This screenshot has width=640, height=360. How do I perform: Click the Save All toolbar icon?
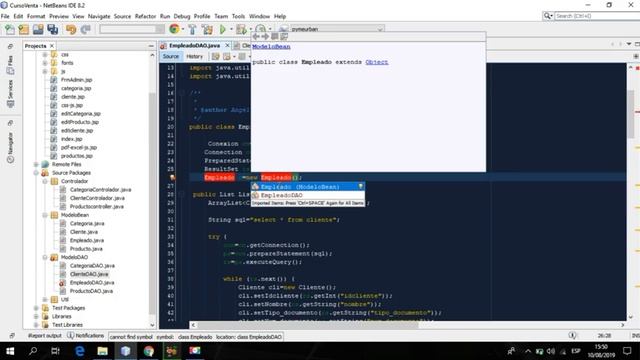click(x=53, y=29)
